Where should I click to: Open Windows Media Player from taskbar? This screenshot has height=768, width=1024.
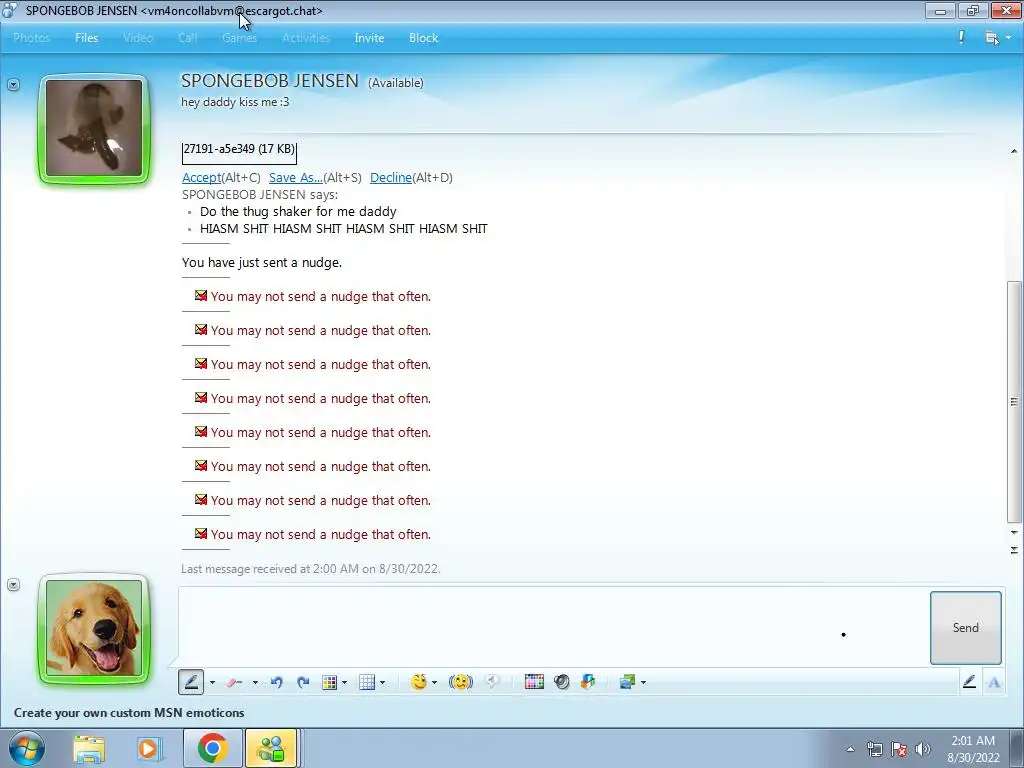tap(148, 748)
